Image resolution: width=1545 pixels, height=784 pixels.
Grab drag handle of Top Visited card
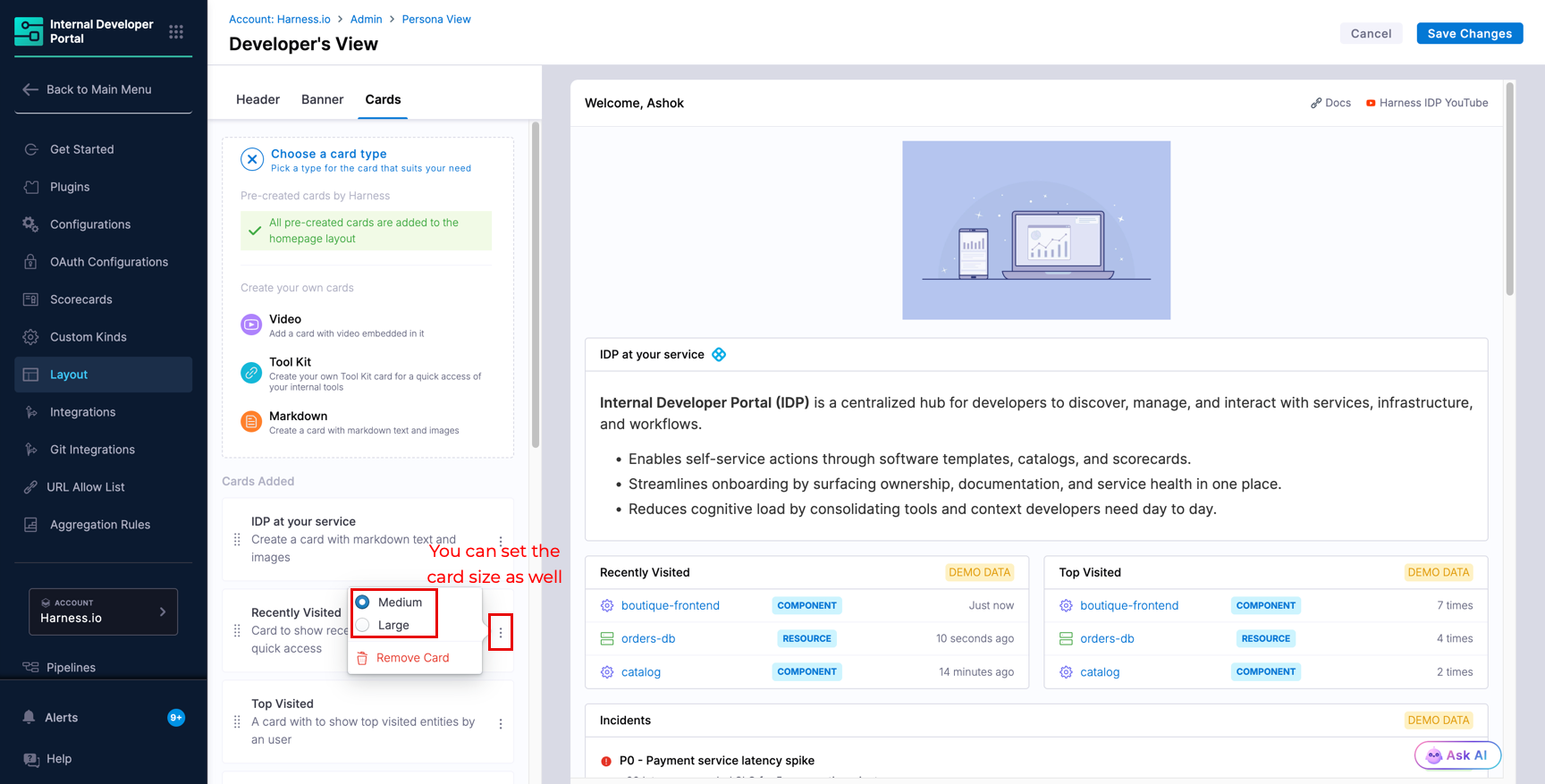click(237, 722)
